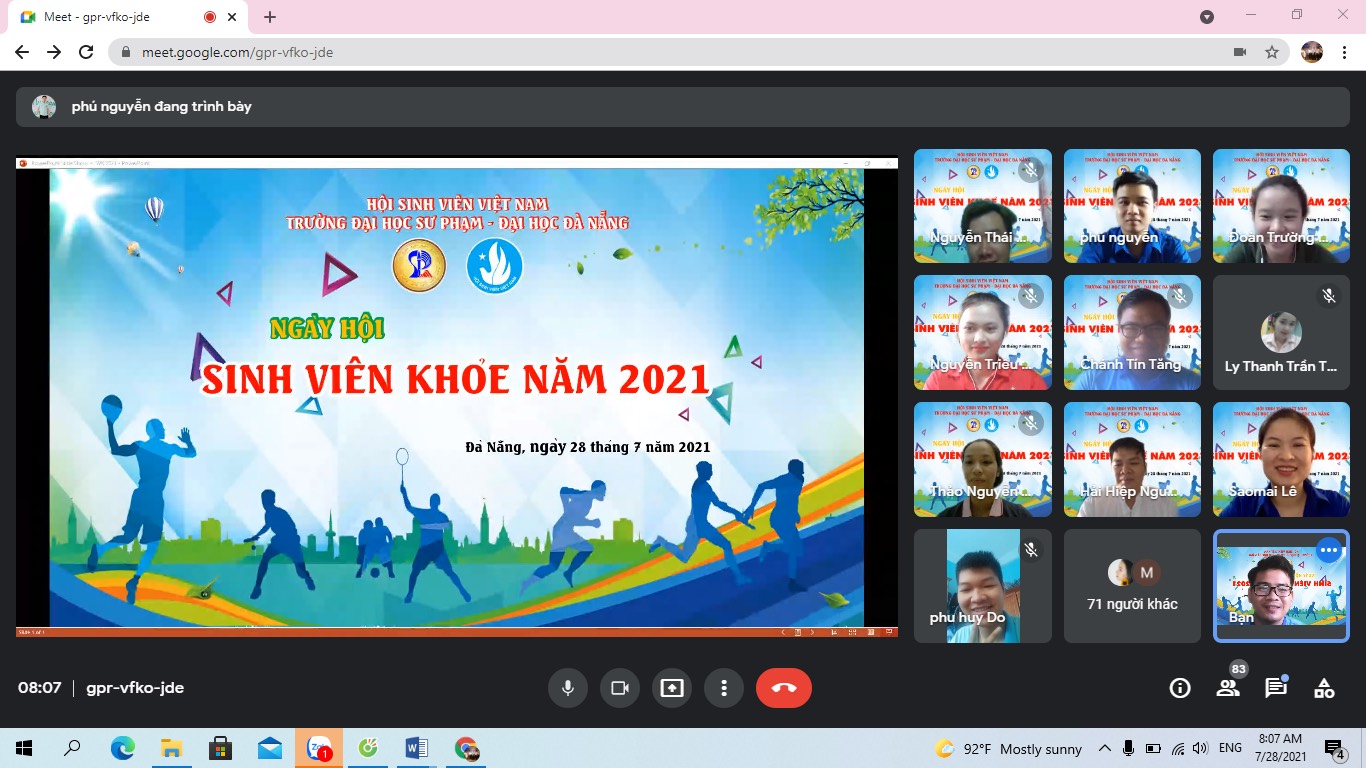1366x768 pixels.
Task: Expand the hidden system tray icons chevron
Action: [x=1105, y=748]
